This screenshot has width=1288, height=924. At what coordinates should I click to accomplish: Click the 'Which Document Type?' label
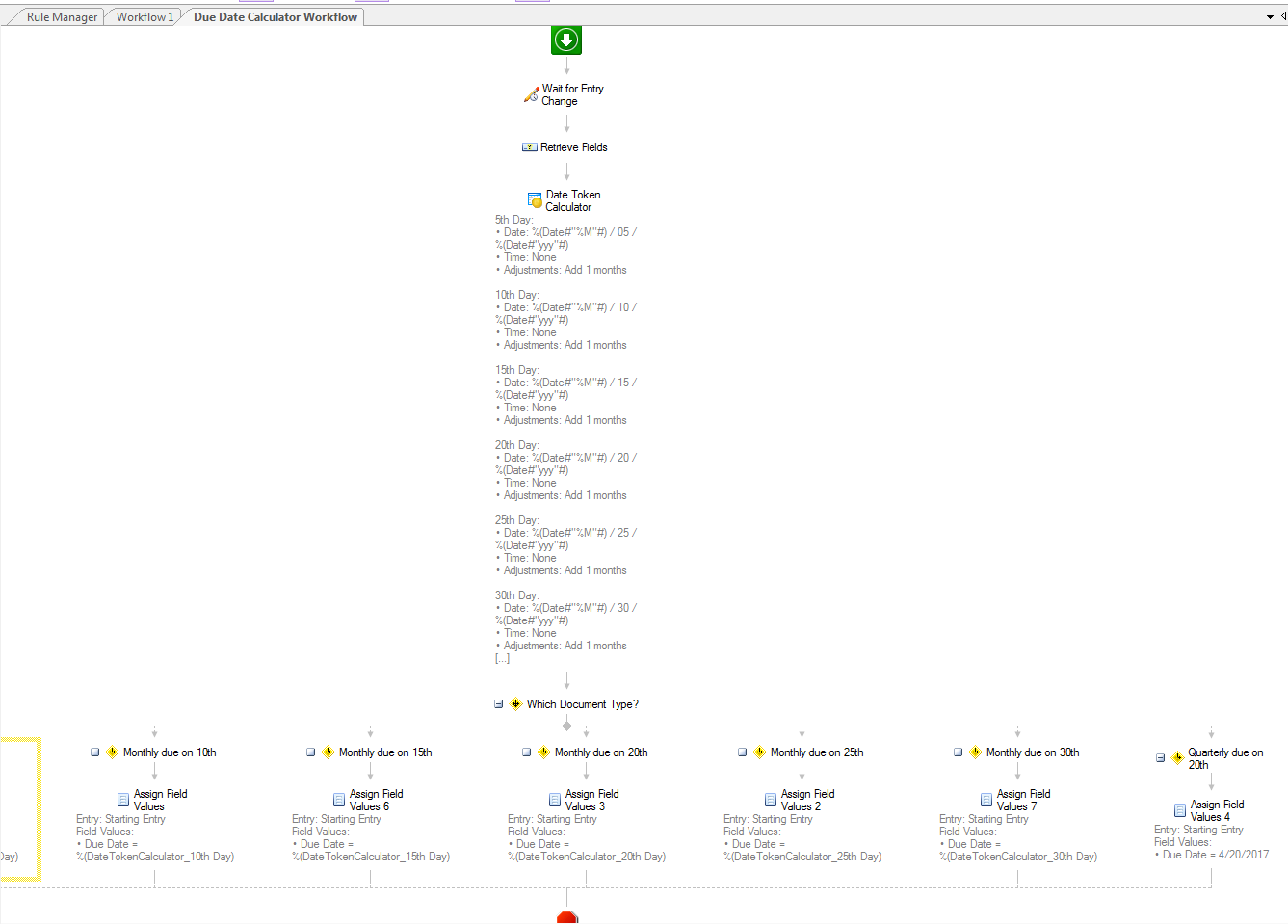pos(583,704)
